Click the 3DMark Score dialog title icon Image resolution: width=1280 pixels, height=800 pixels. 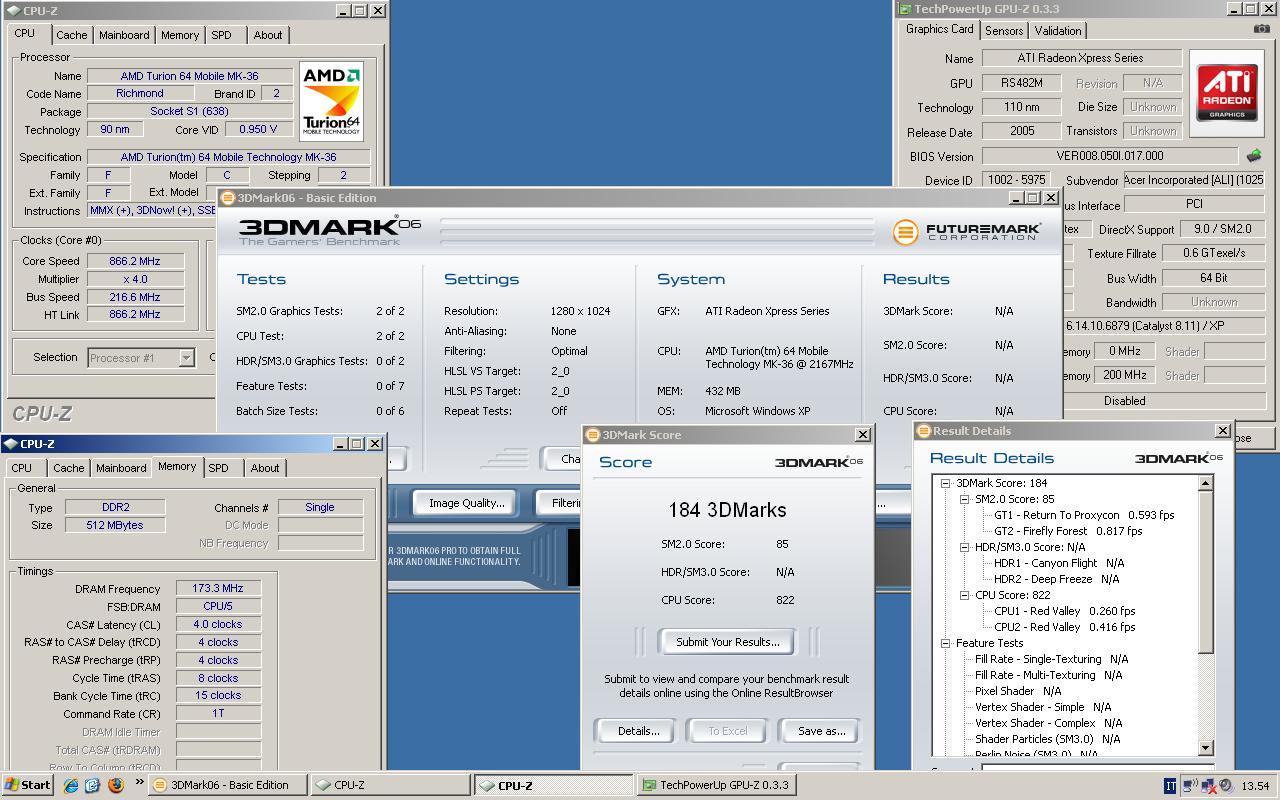click(592, 435)
